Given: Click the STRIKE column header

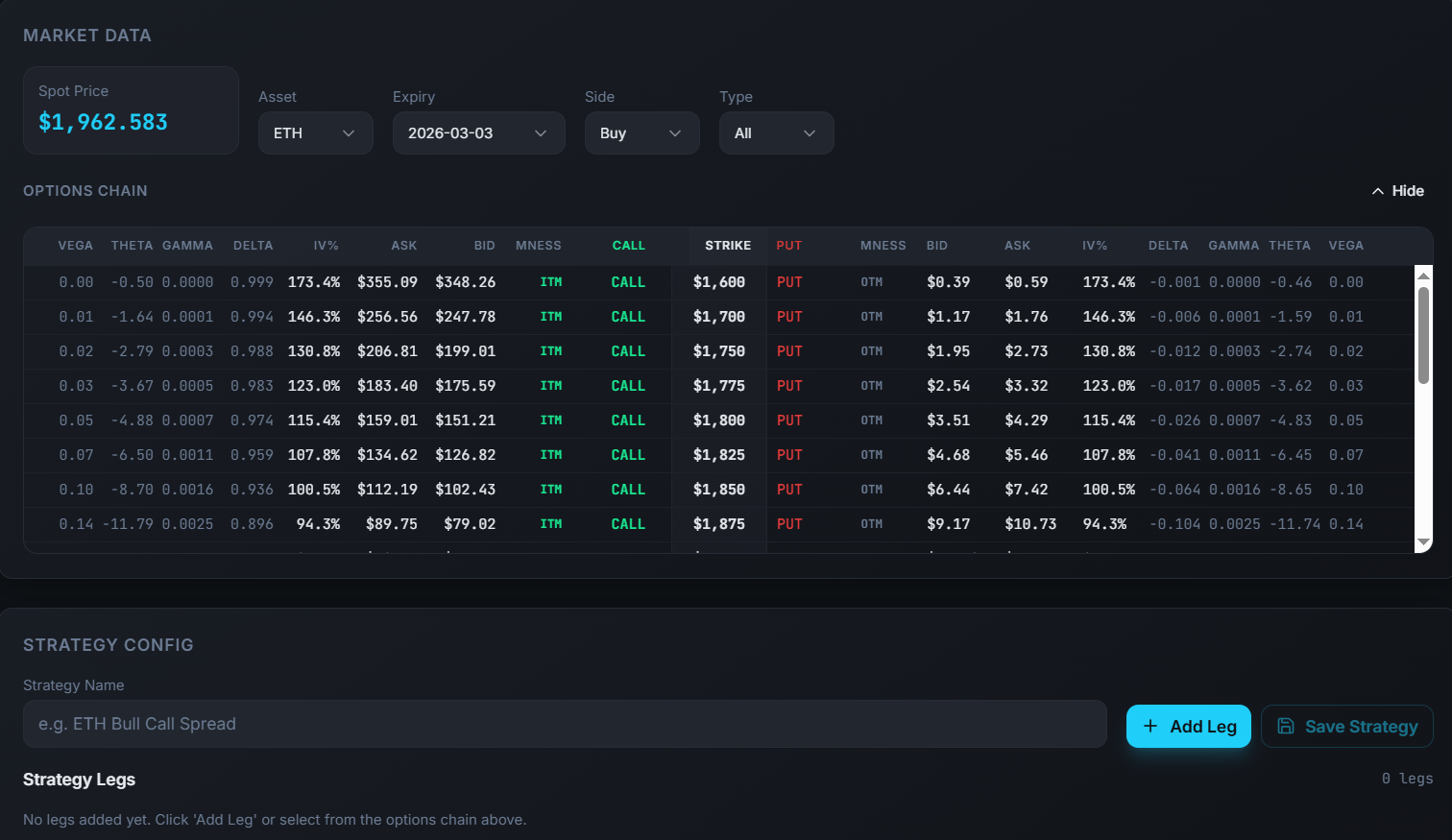Looking at the screenshot, I should pyautogui.click(x=728, y=246).
